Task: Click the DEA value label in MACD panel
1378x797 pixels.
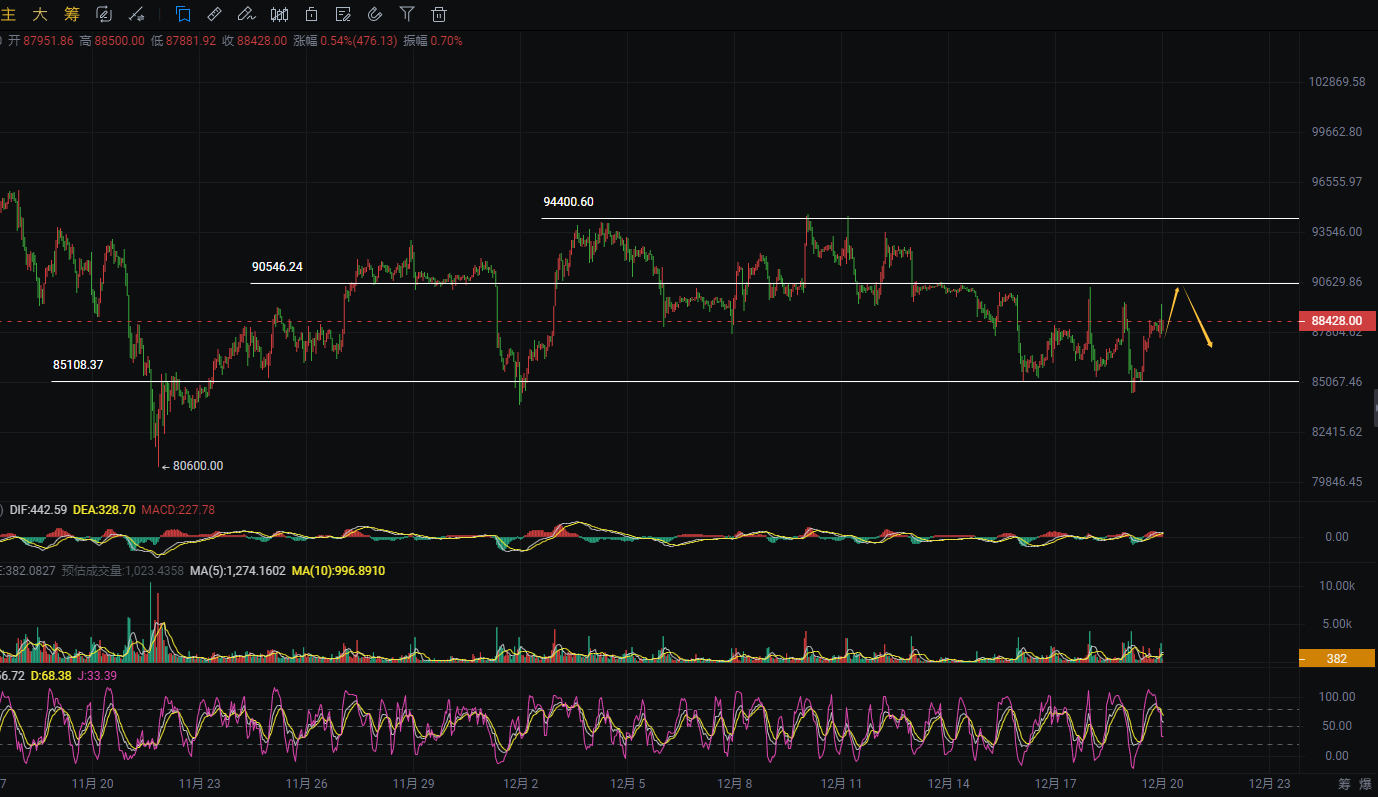Action: pyautogui.click(x=104, y=510)
